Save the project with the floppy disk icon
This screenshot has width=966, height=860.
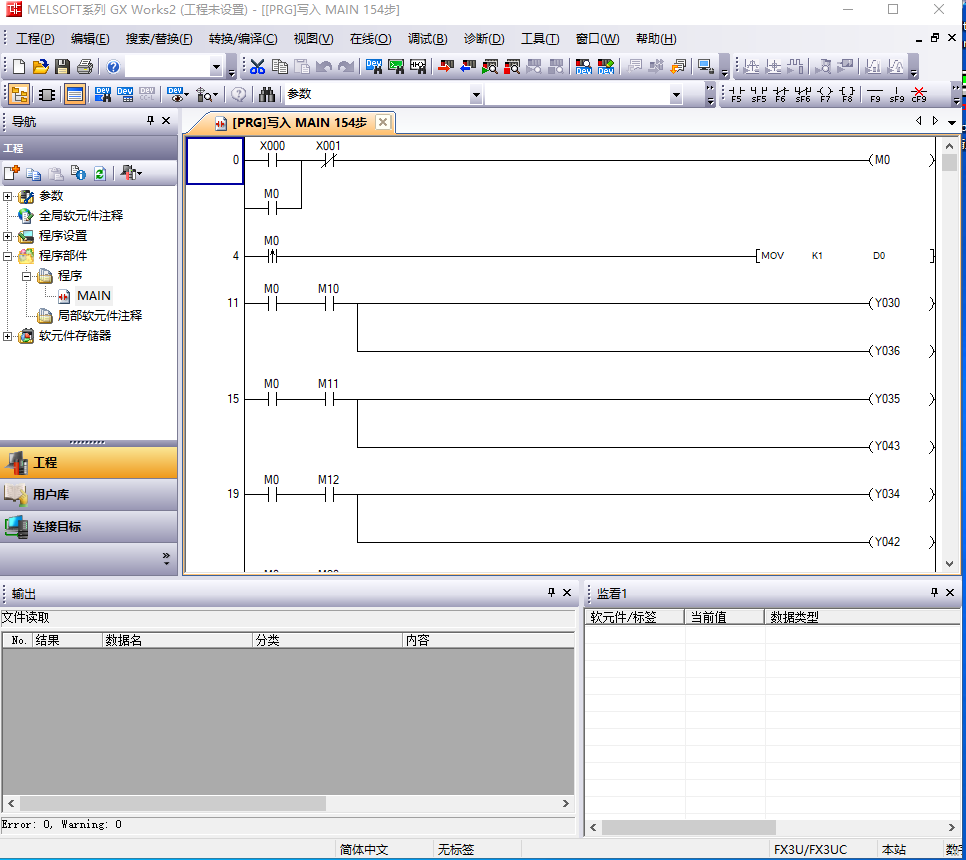pyautogui.click(x=62, y=67)
